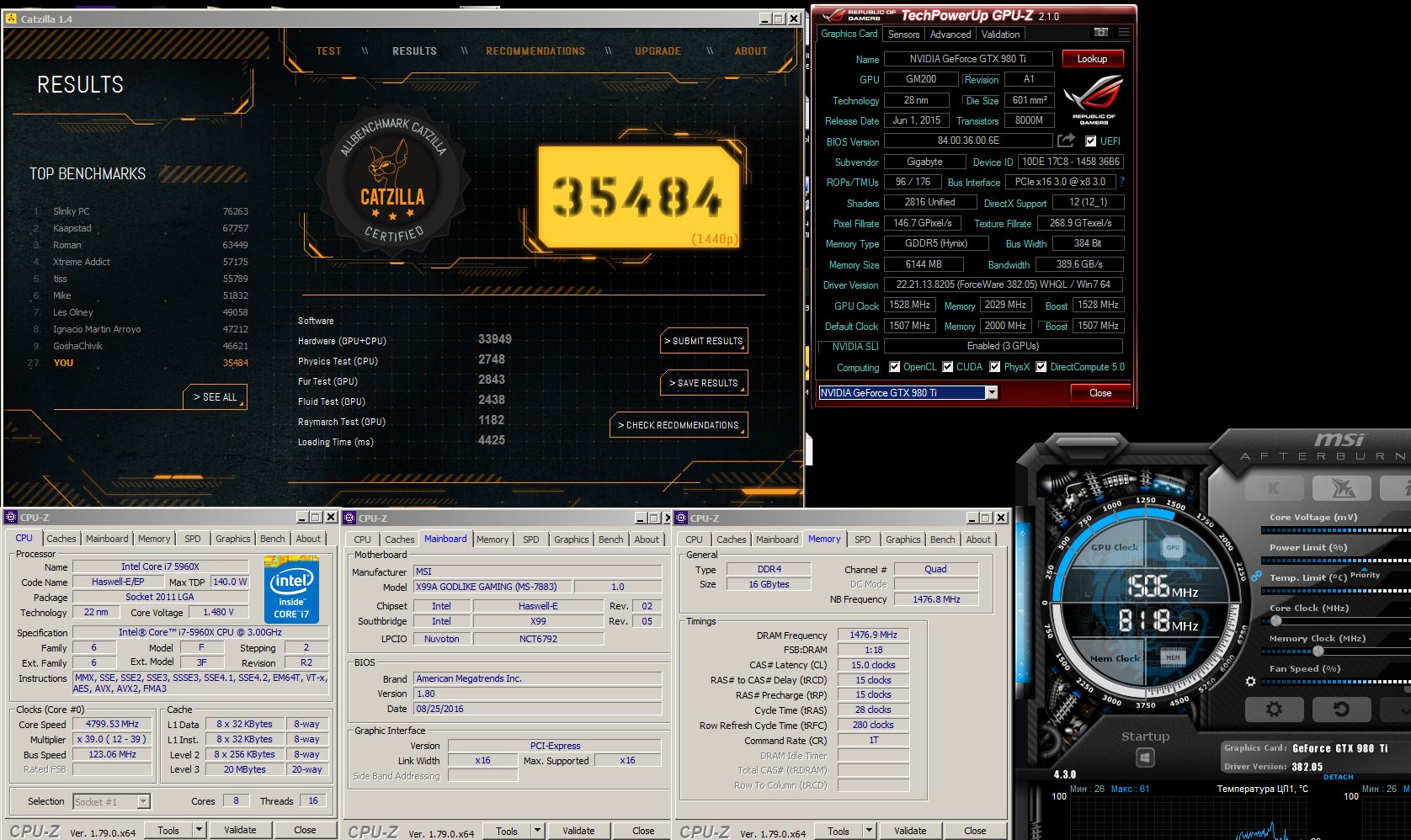The image size is (1411, 840).
Task: Click the DETACH link in Afterburner
Action: [x=1338, y=777]
